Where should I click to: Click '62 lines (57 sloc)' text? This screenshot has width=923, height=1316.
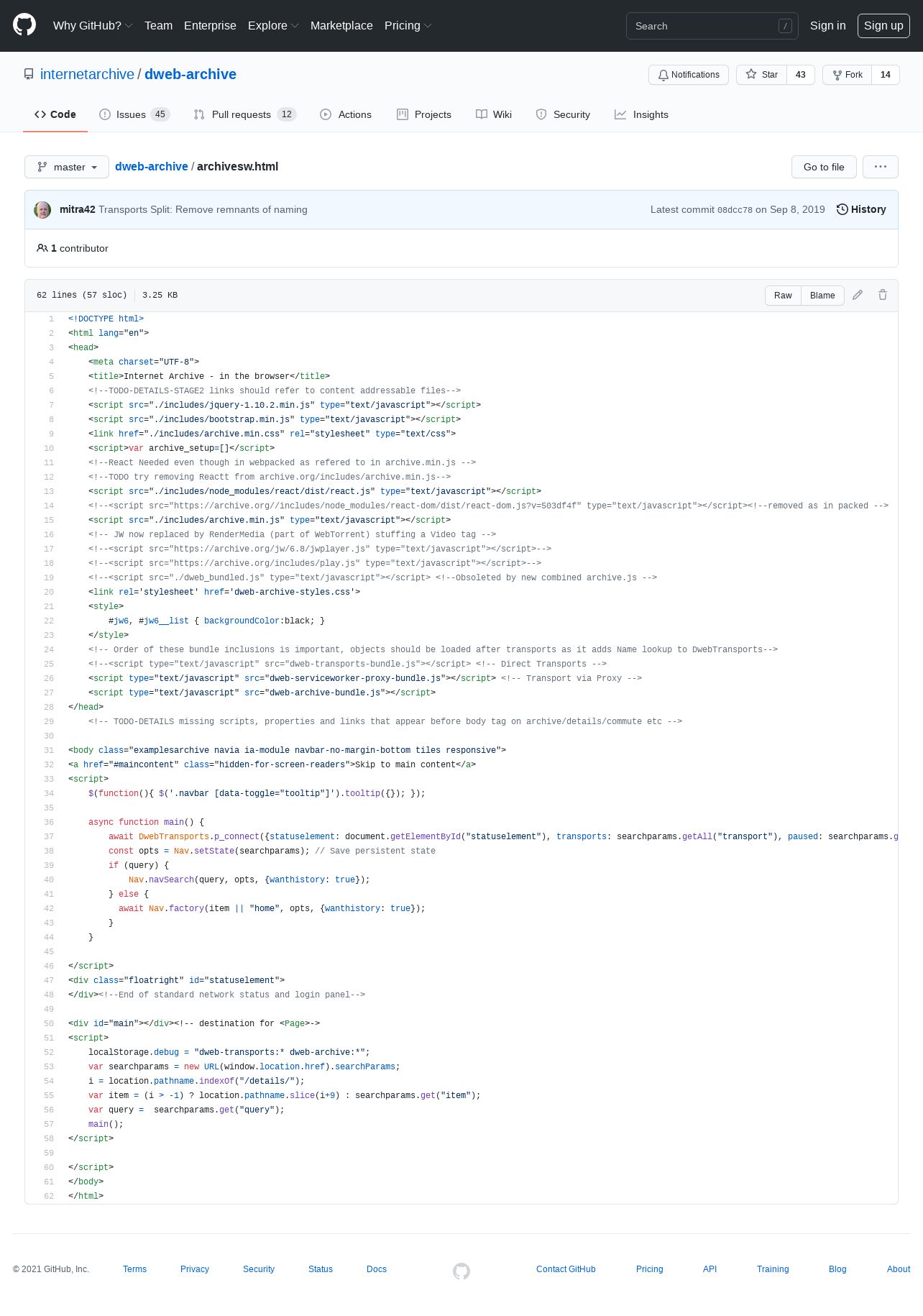[82, 295]
